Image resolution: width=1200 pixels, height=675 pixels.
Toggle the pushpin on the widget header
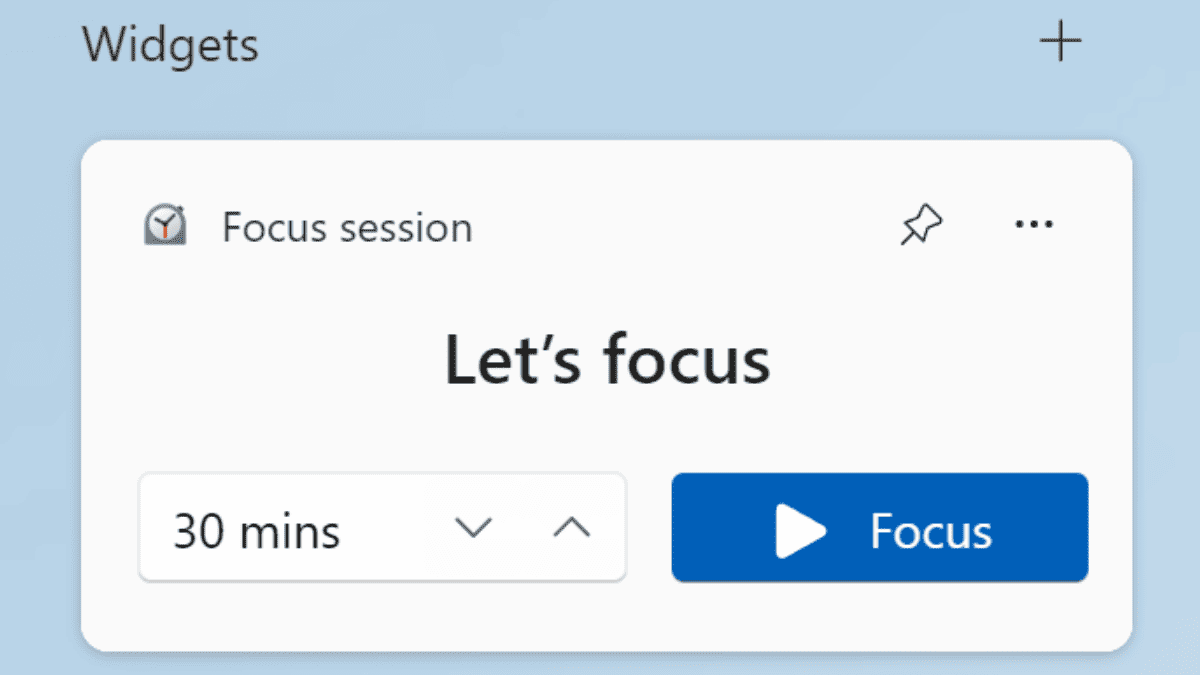[921, 226]
